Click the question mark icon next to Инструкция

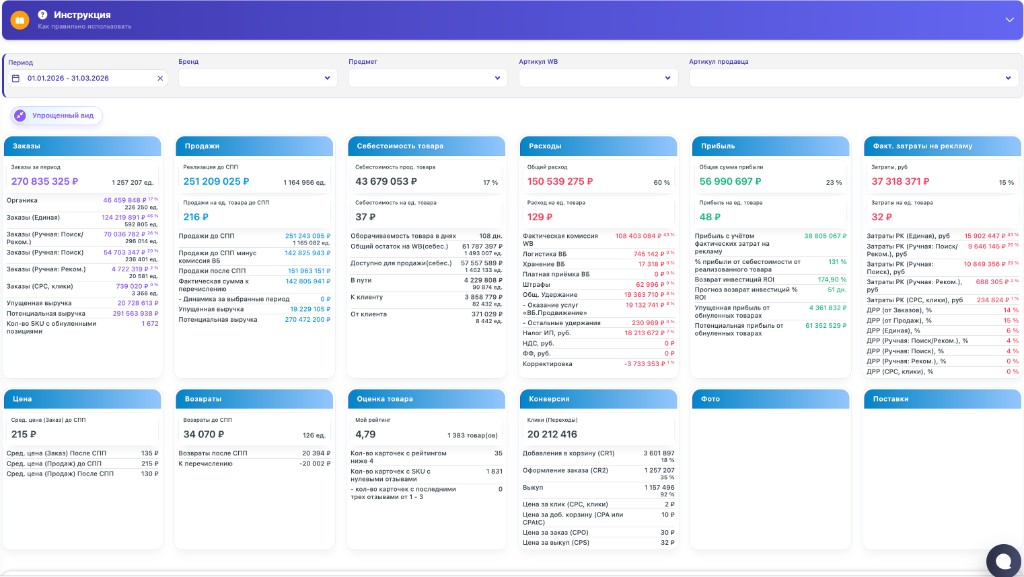tap(42, 14)
